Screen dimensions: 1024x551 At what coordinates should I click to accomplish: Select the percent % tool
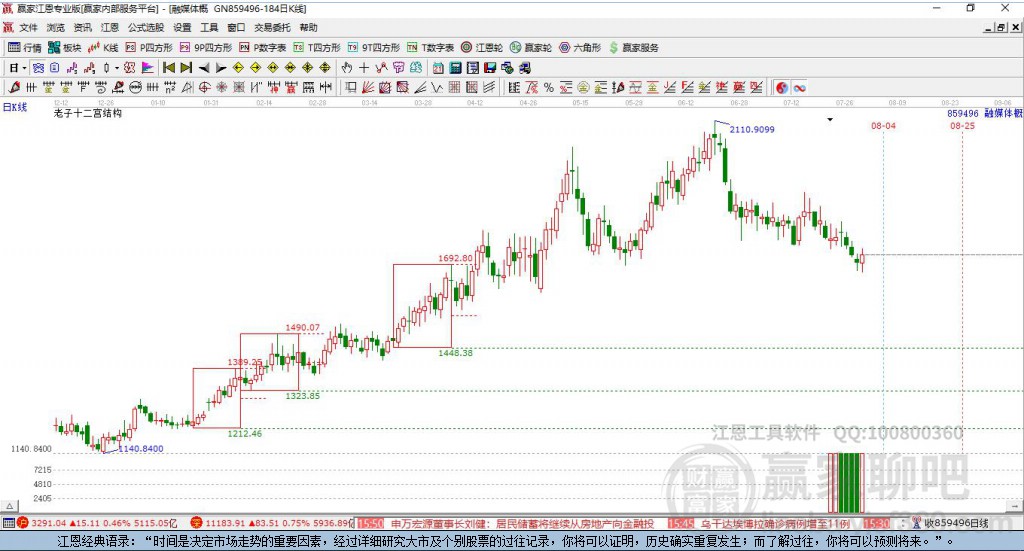pyautogui.click(x=549, y=87)
